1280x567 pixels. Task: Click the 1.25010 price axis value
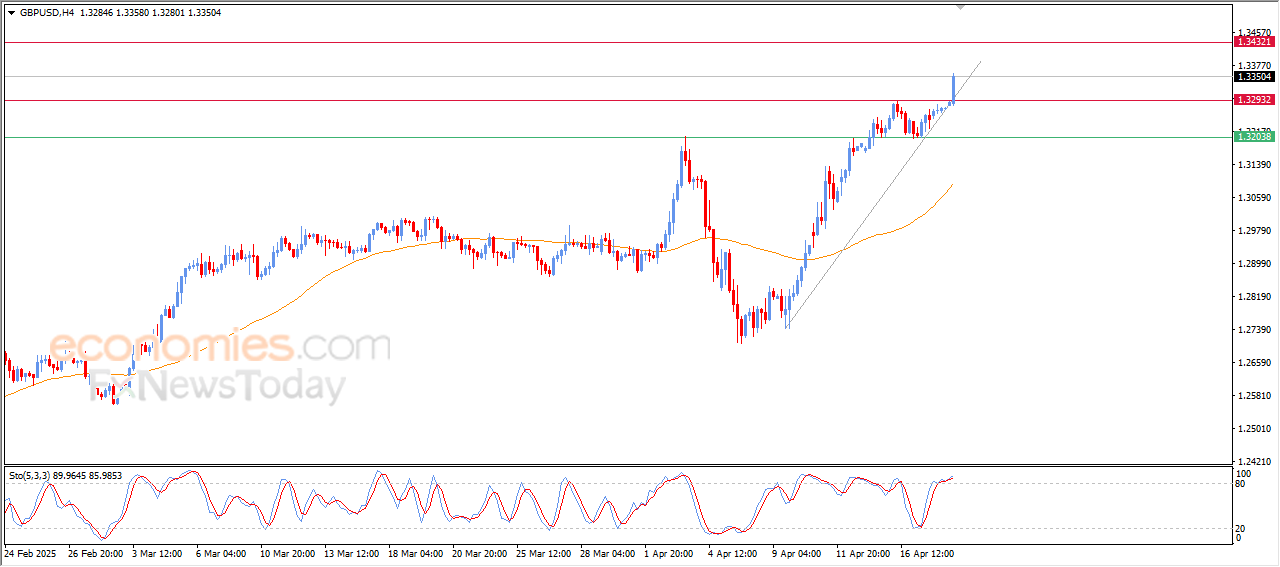[1254, 428]
